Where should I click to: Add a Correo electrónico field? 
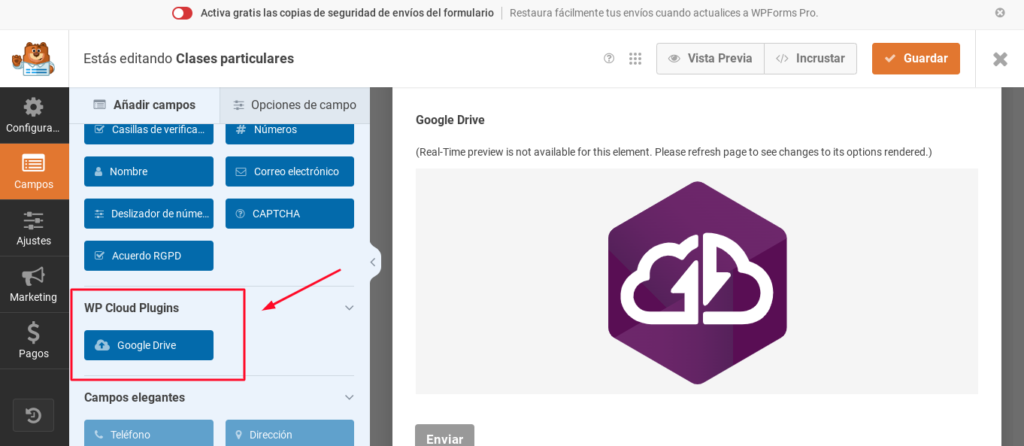(290, 172)
